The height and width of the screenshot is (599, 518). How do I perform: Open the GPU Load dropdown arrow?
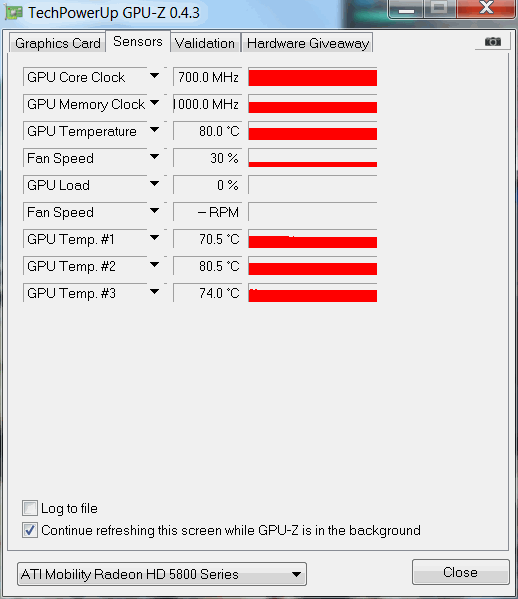pos(154,184)
